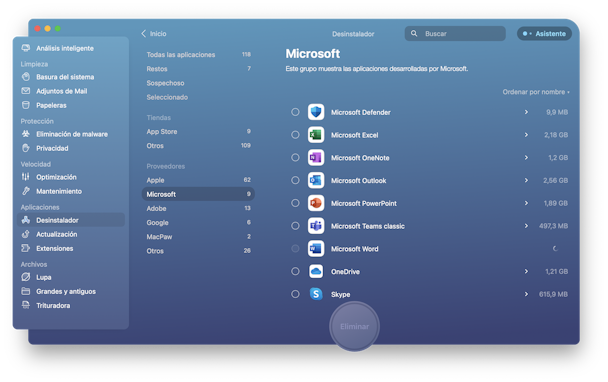Select the MacPaw vendor group
The image size is (608, 382).
[x=198, y=237]
